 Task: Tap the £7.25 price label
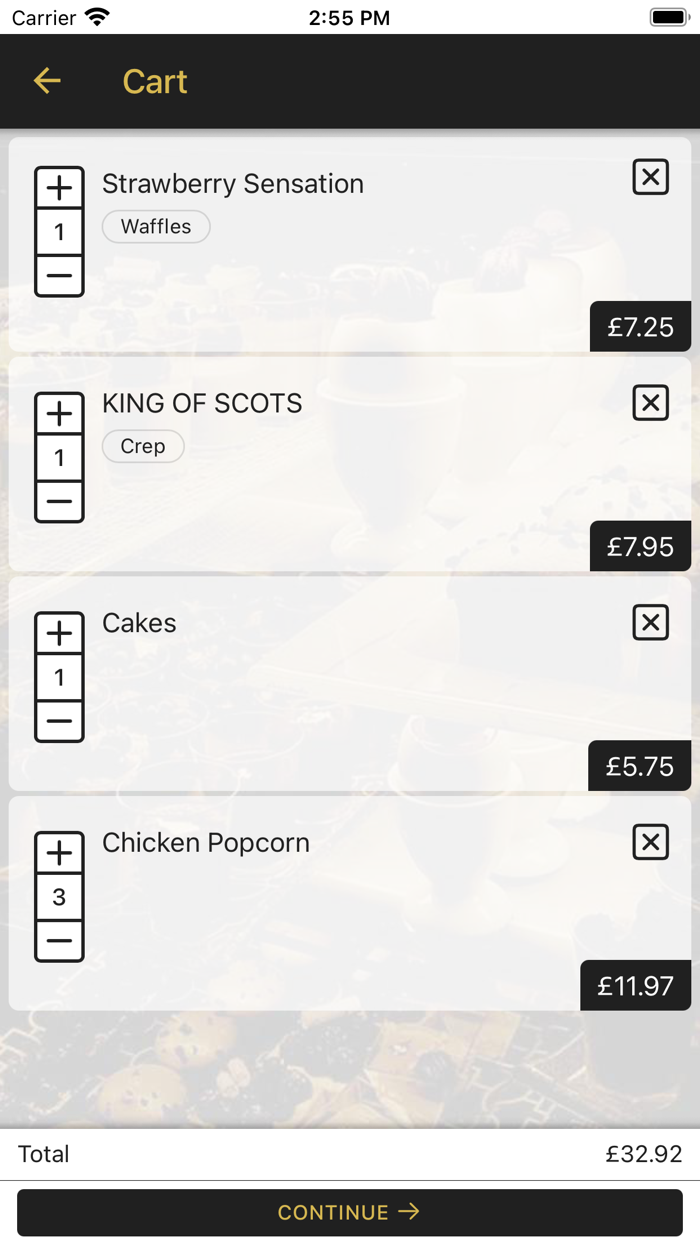pos(640,327)
